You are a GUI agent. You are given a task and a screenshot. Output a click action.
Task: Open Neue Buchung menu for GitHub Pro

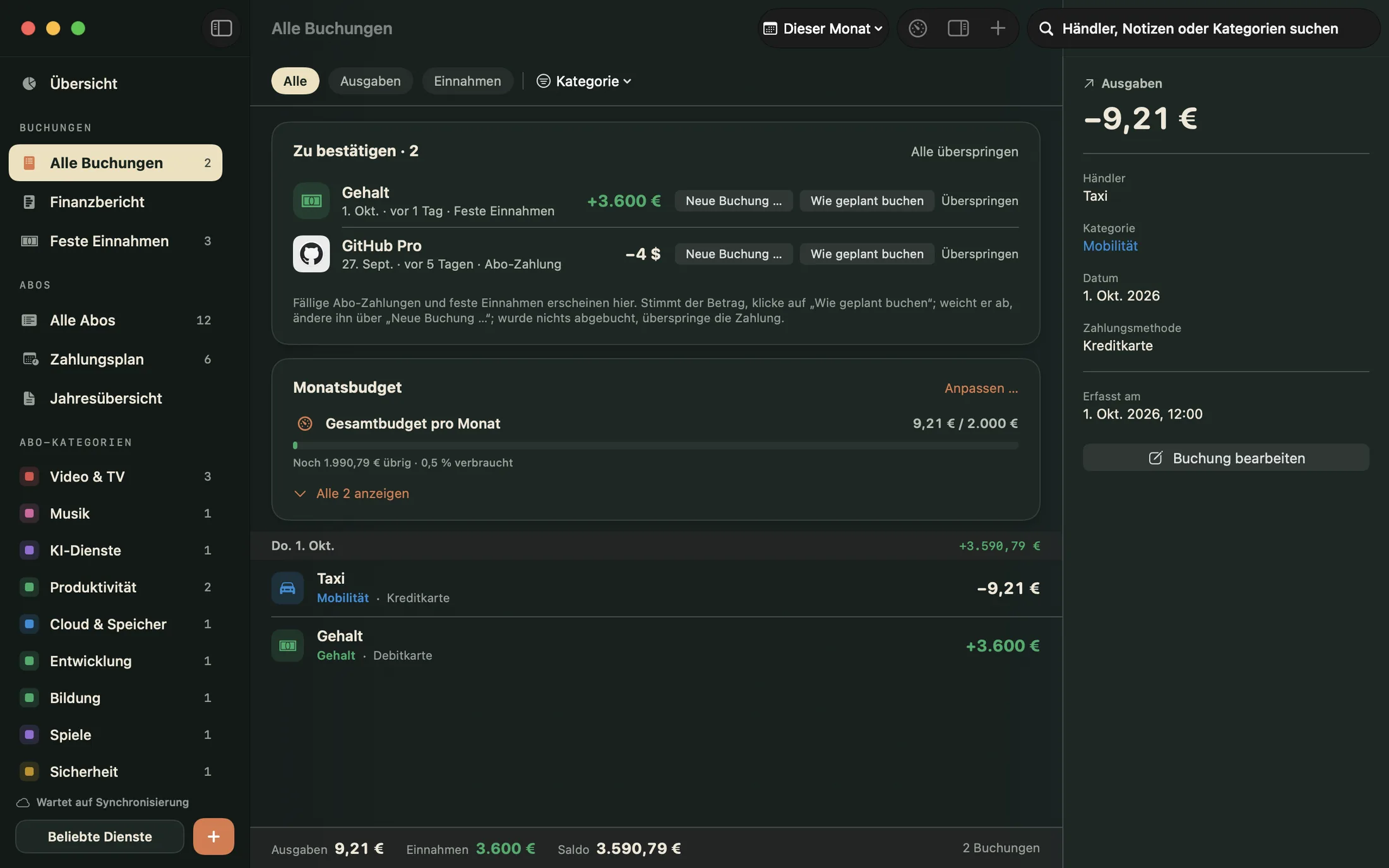tap(733, 254)
